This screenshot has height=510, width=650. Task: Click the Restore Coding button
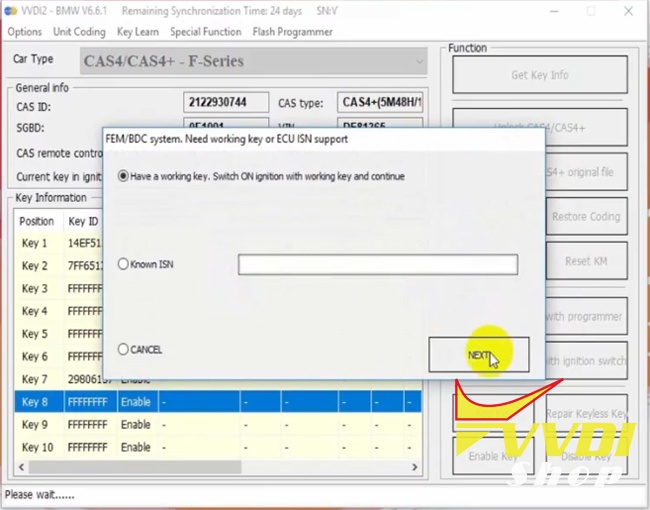pyautogui.click(x=586, y=216)
